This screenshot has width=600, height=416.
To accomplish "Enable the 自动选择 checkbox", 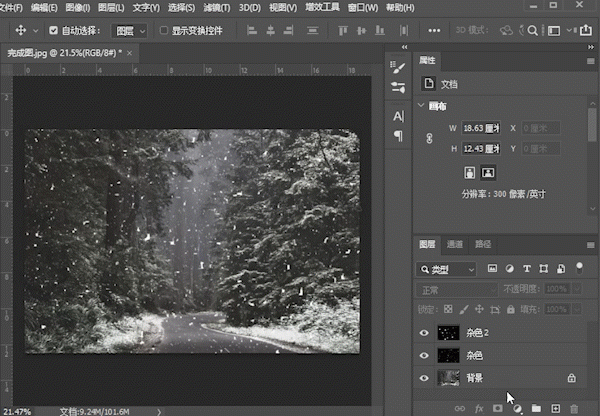I will (52, 31).
